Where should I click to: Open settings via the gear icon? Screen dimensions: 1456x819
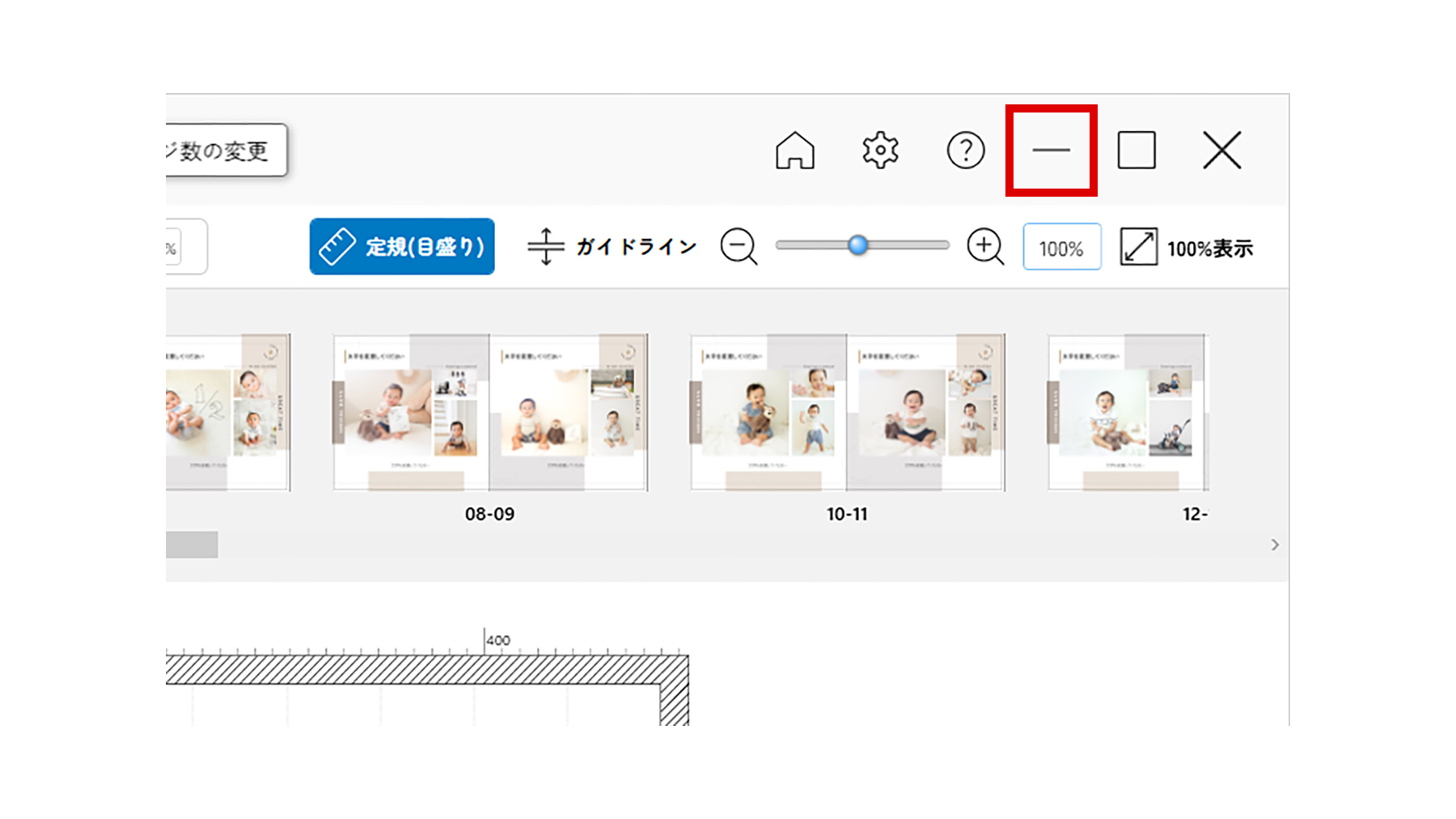point(880,151)
